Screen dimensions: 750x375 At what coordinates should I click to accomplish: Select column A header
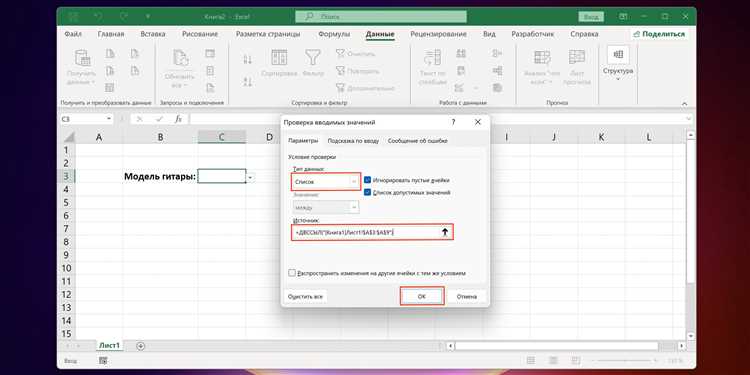click(x=99, y=137)
